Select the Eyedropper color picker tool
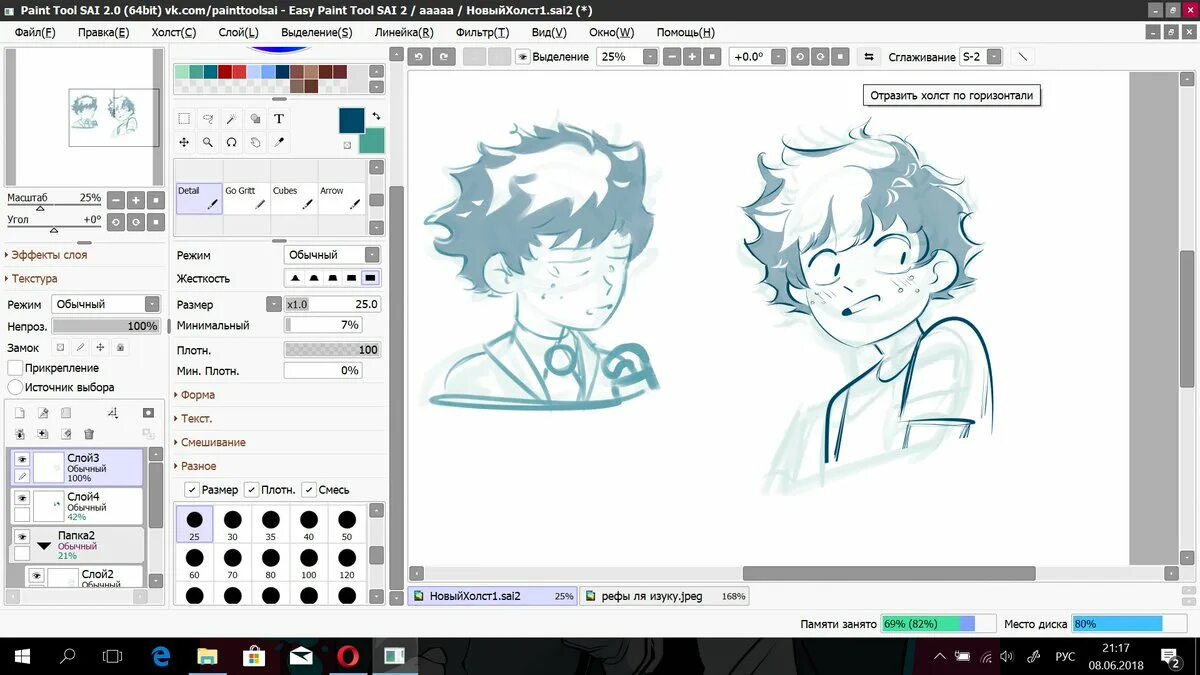Screen dimensions: 1200x675 (279, 143)
